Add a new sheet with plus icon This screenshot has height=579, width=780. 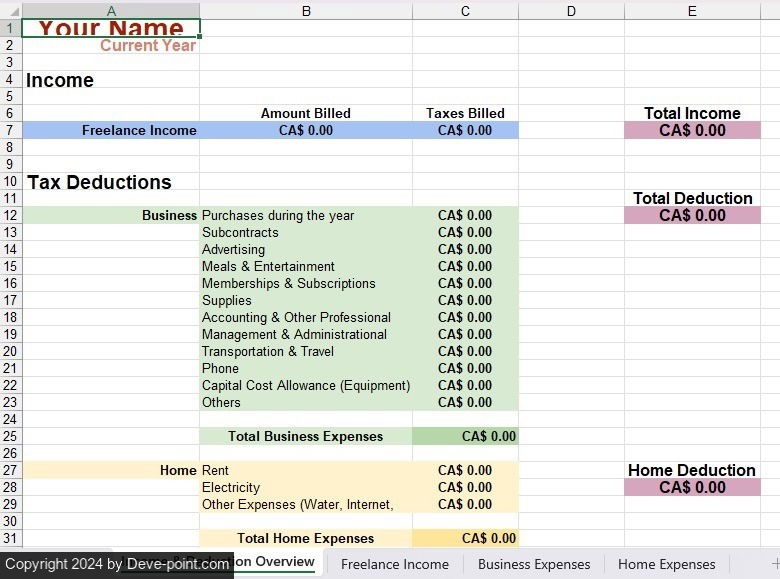(774, 564)
